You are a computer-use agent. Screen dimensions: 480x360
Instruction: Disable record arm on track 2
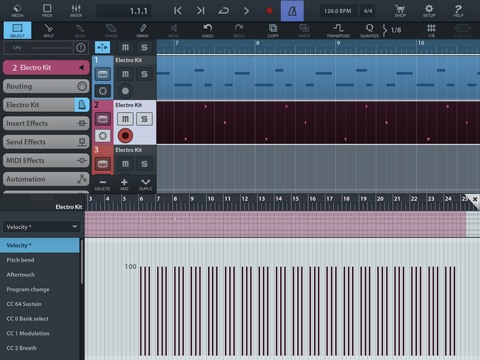pyautogui.click(x=125, y=136)
